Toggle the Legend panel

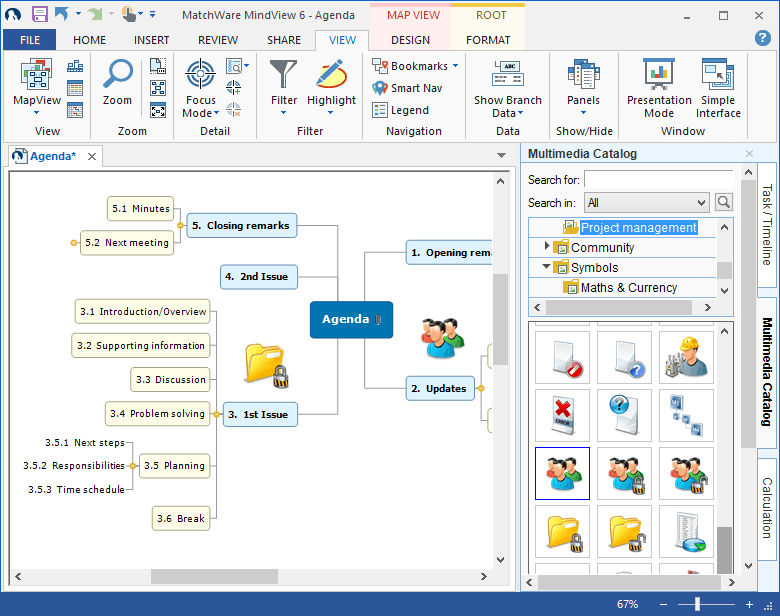click(x=400, y=110)
